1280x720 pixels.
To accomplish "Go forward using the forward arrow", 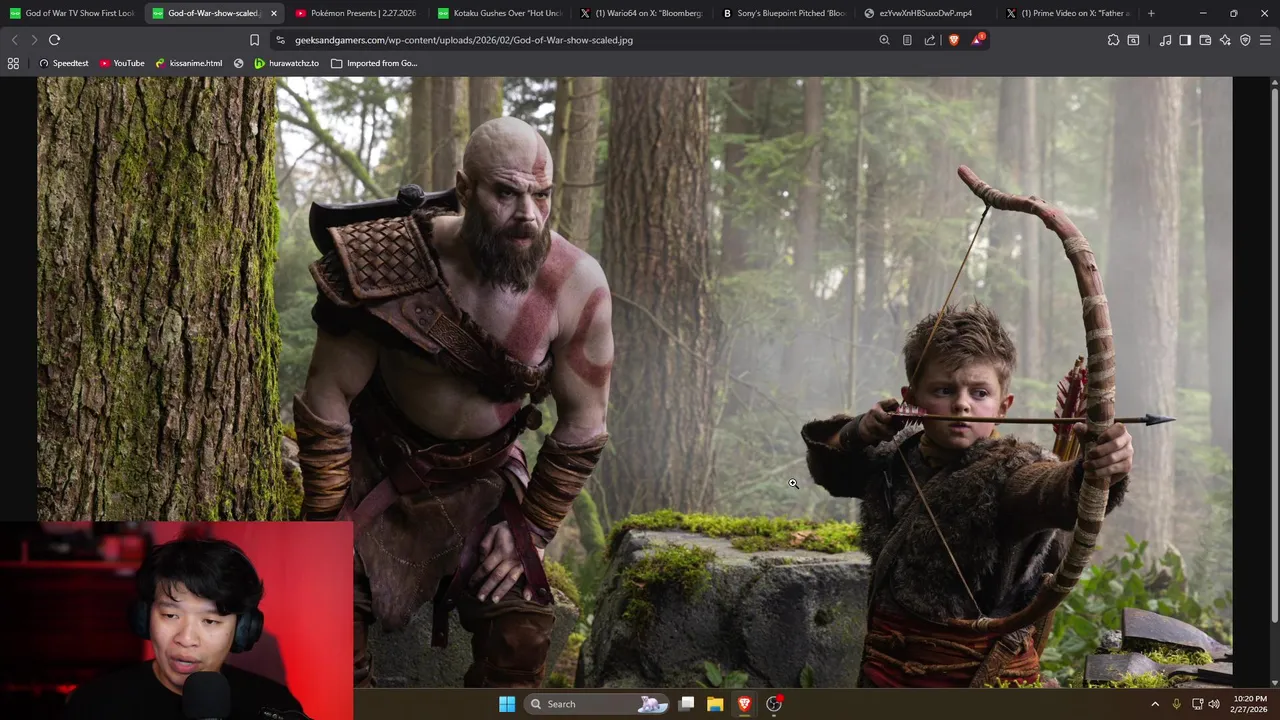I will 34,40.
